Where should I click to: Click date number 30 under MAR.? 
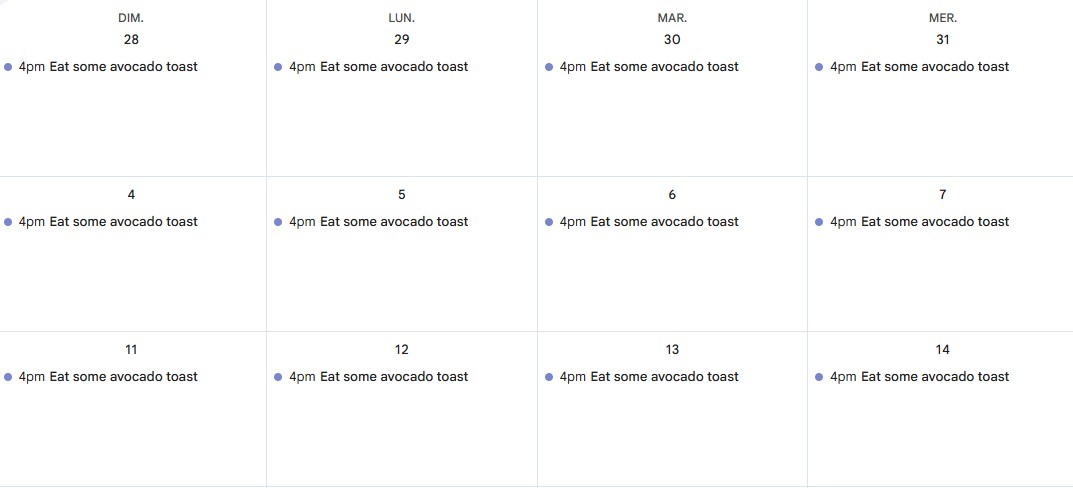pos(672,40)
